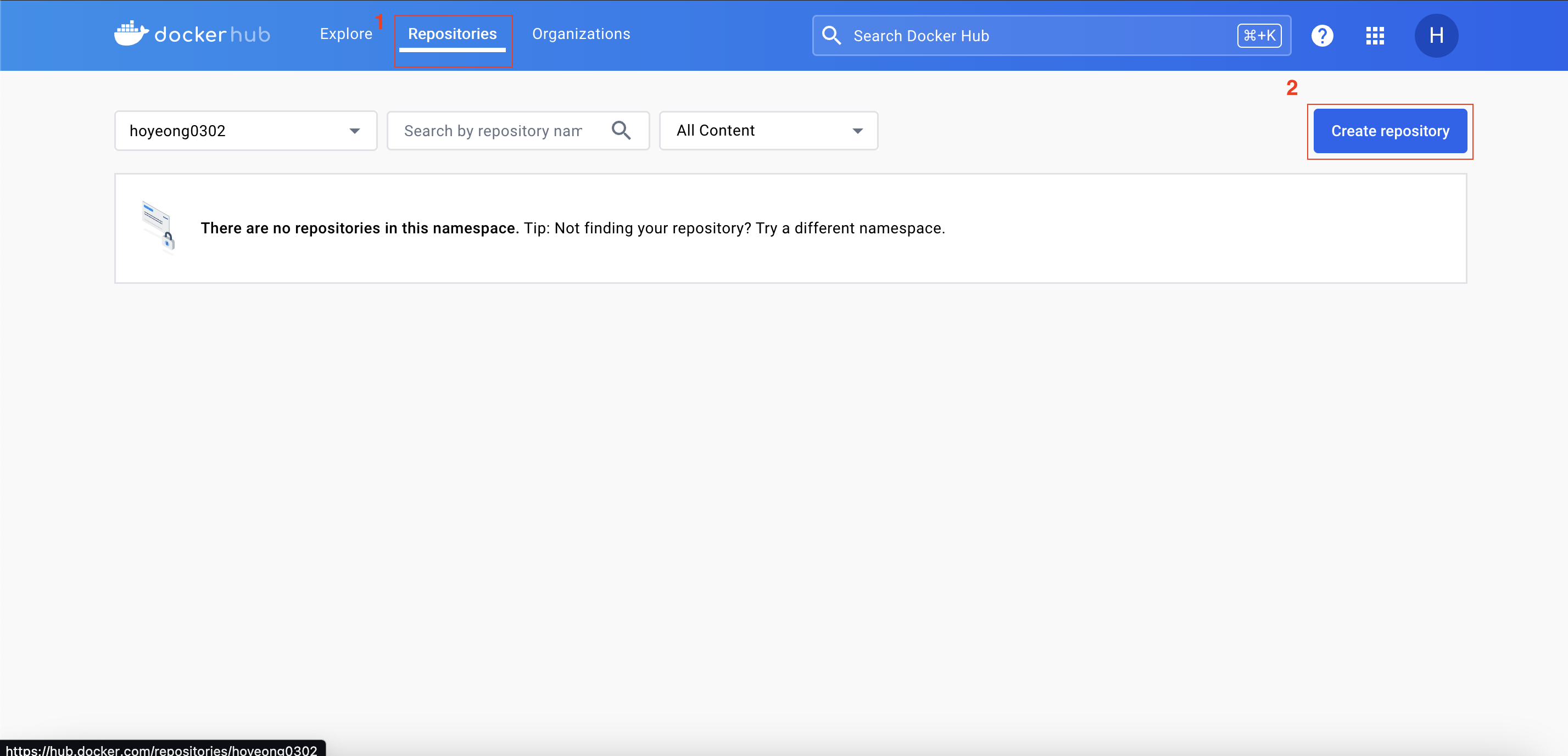The width and height of the screenshot is (1568, 756).
Task: Click the All Content dropdown arrow
Action: [857, 131]
